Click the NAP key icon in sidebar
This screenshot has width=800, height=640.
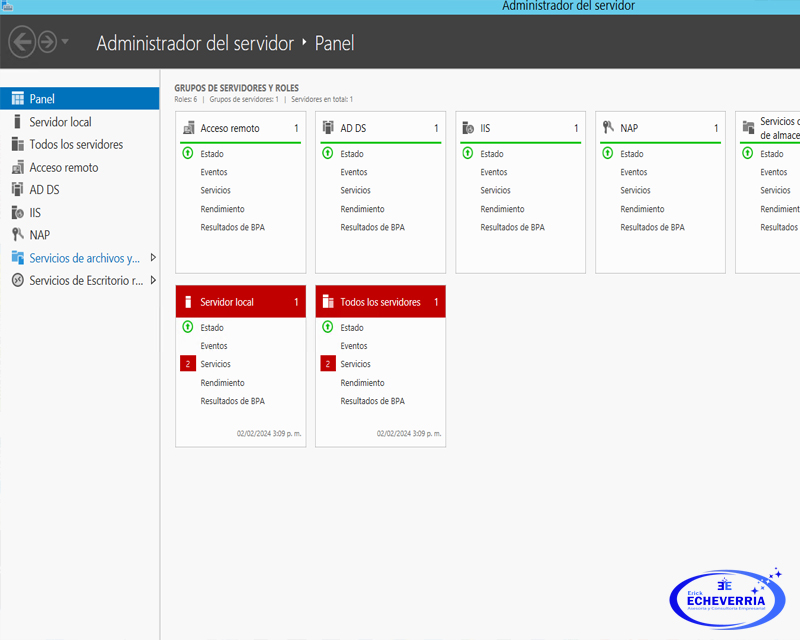(x=18, y=235)
